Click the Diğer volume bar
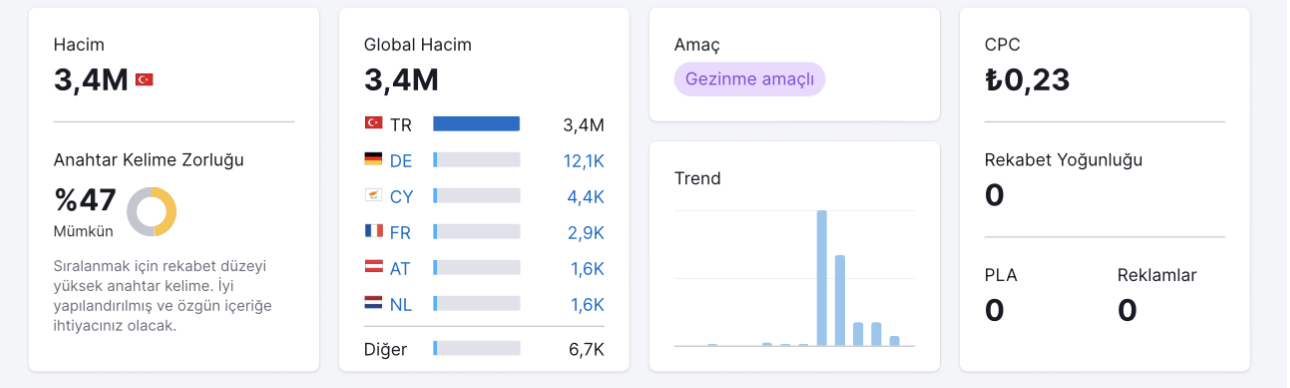 (476, 348)
